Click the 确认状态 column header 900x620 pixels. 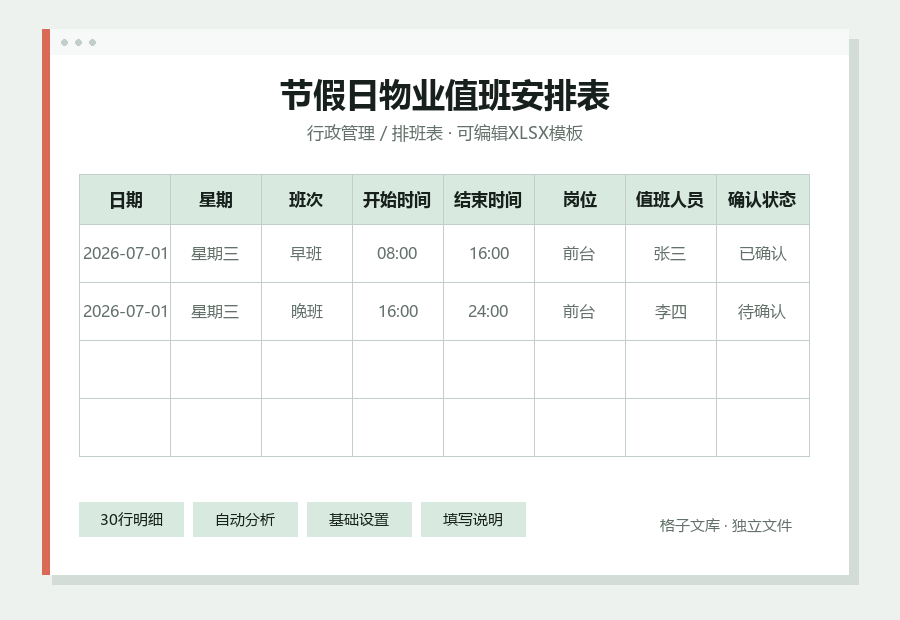tap(762, 200)
